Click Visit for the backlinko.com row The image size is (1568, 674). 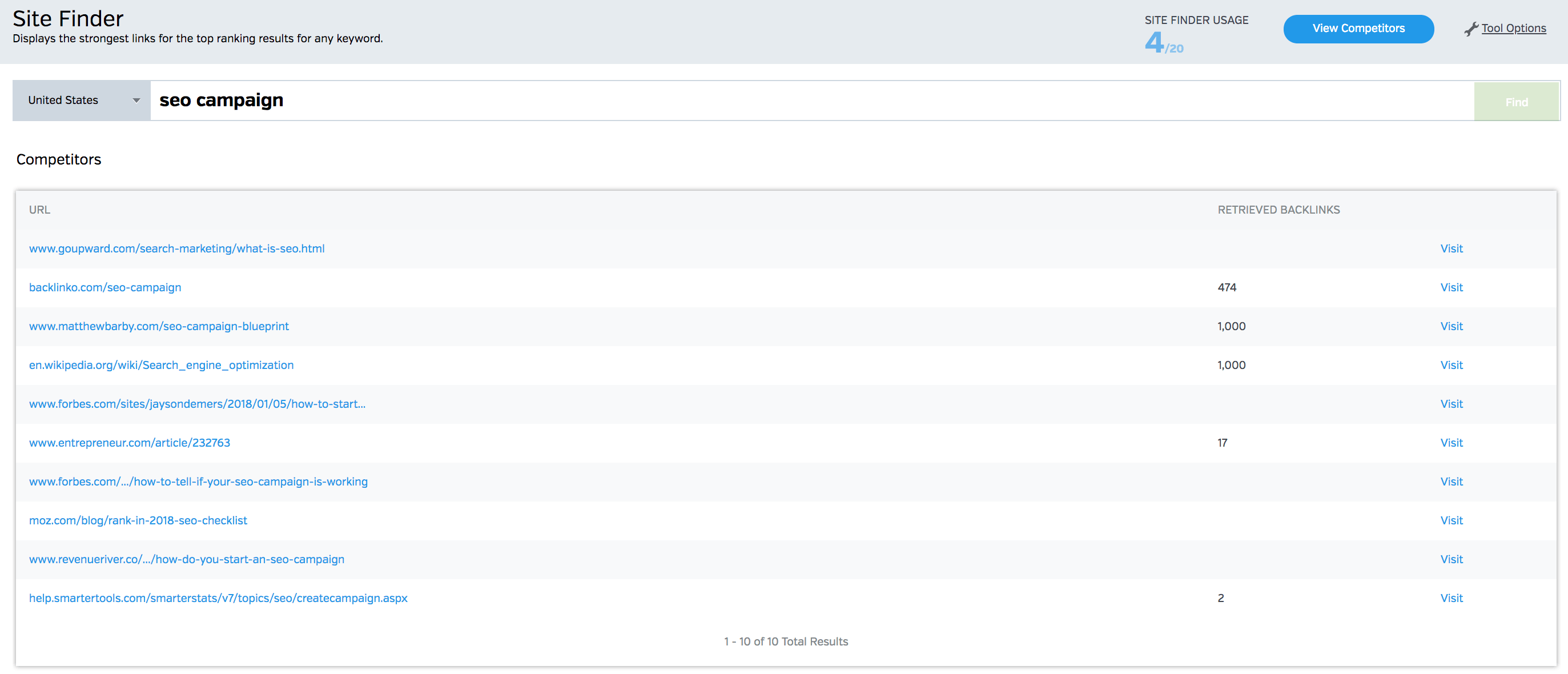(1451, 287)
